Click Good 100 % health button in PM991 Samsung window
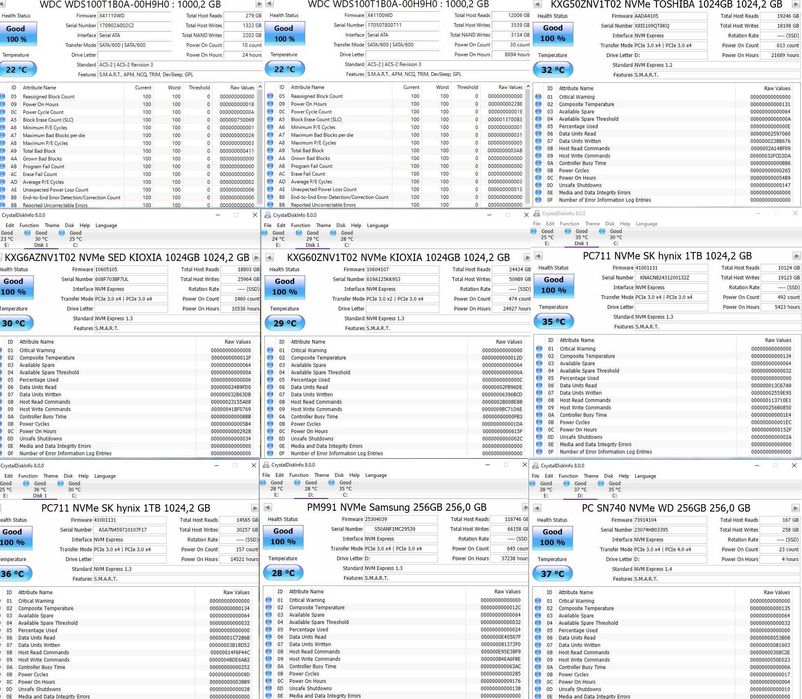The image size is (802, 699). click(283, 536)
